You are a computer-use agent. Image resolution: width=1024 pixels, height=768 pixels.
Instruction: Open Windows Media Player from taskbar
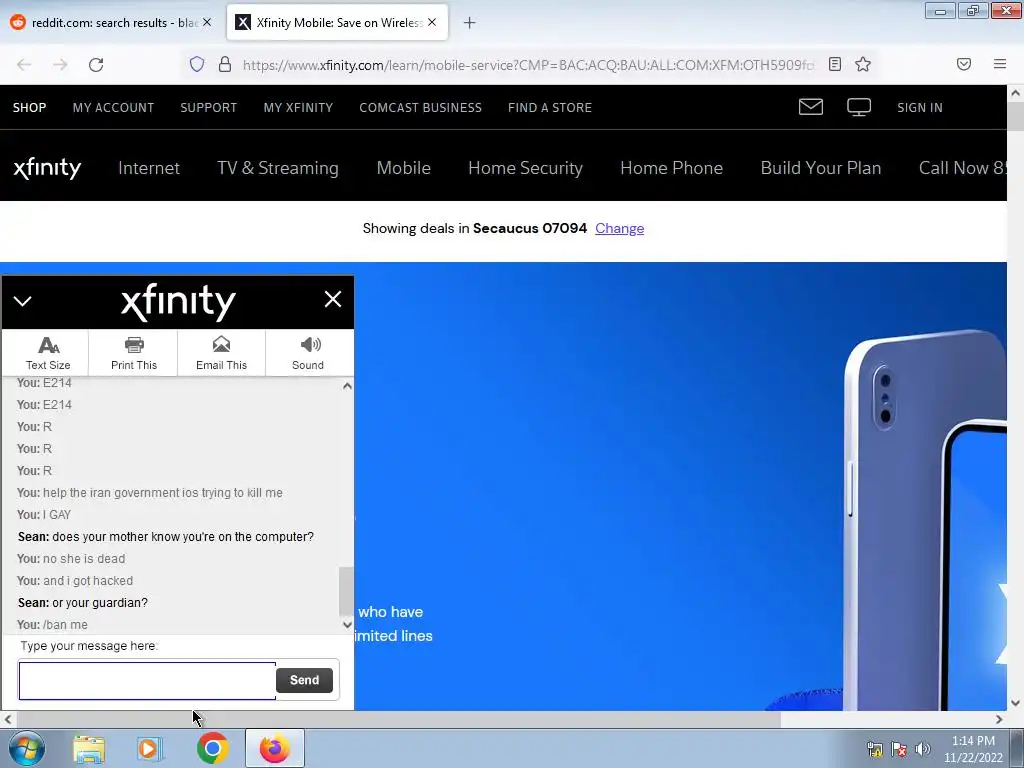[149, 749]
